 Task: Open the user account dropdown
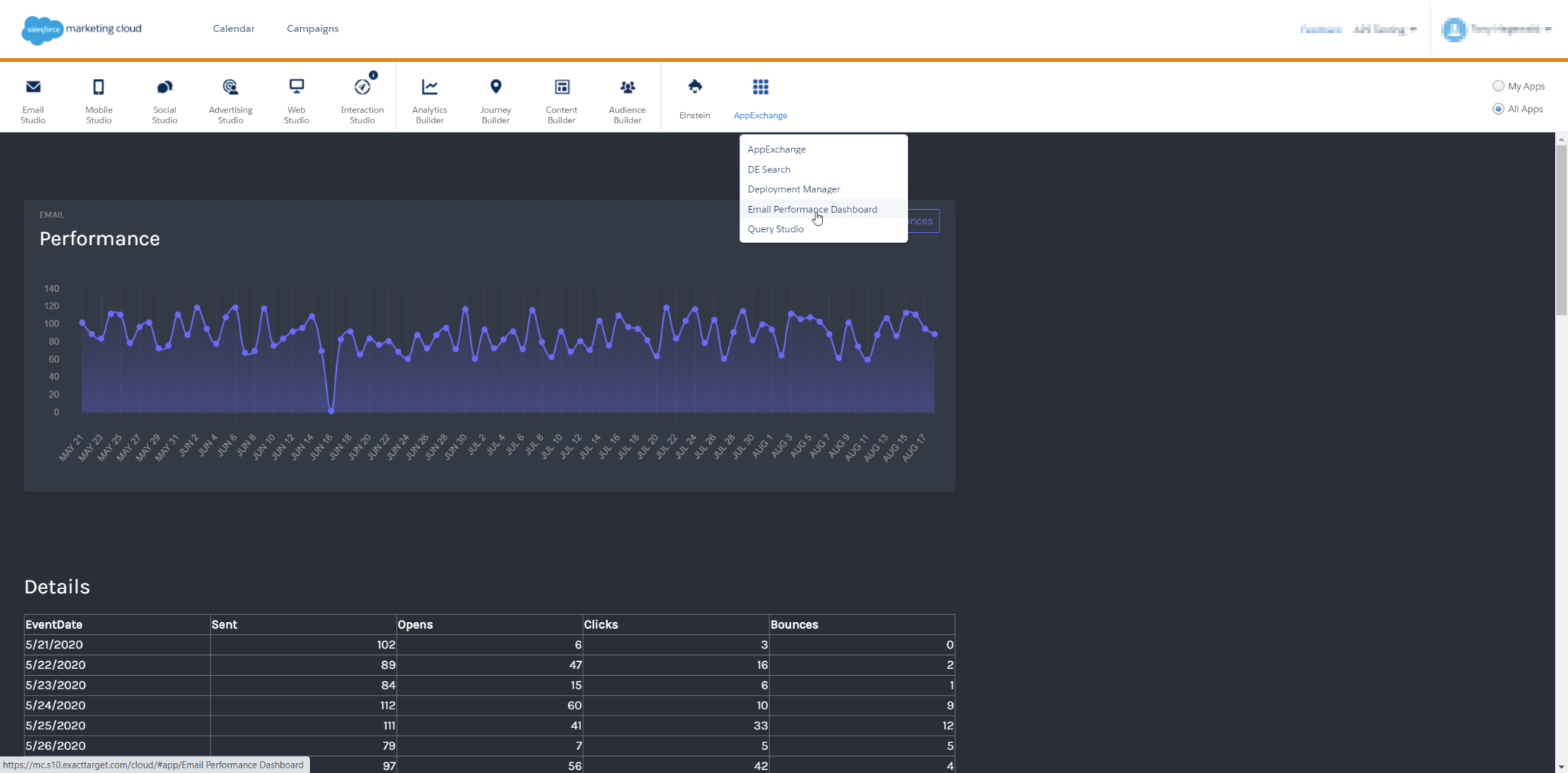tap(1511, 29)
